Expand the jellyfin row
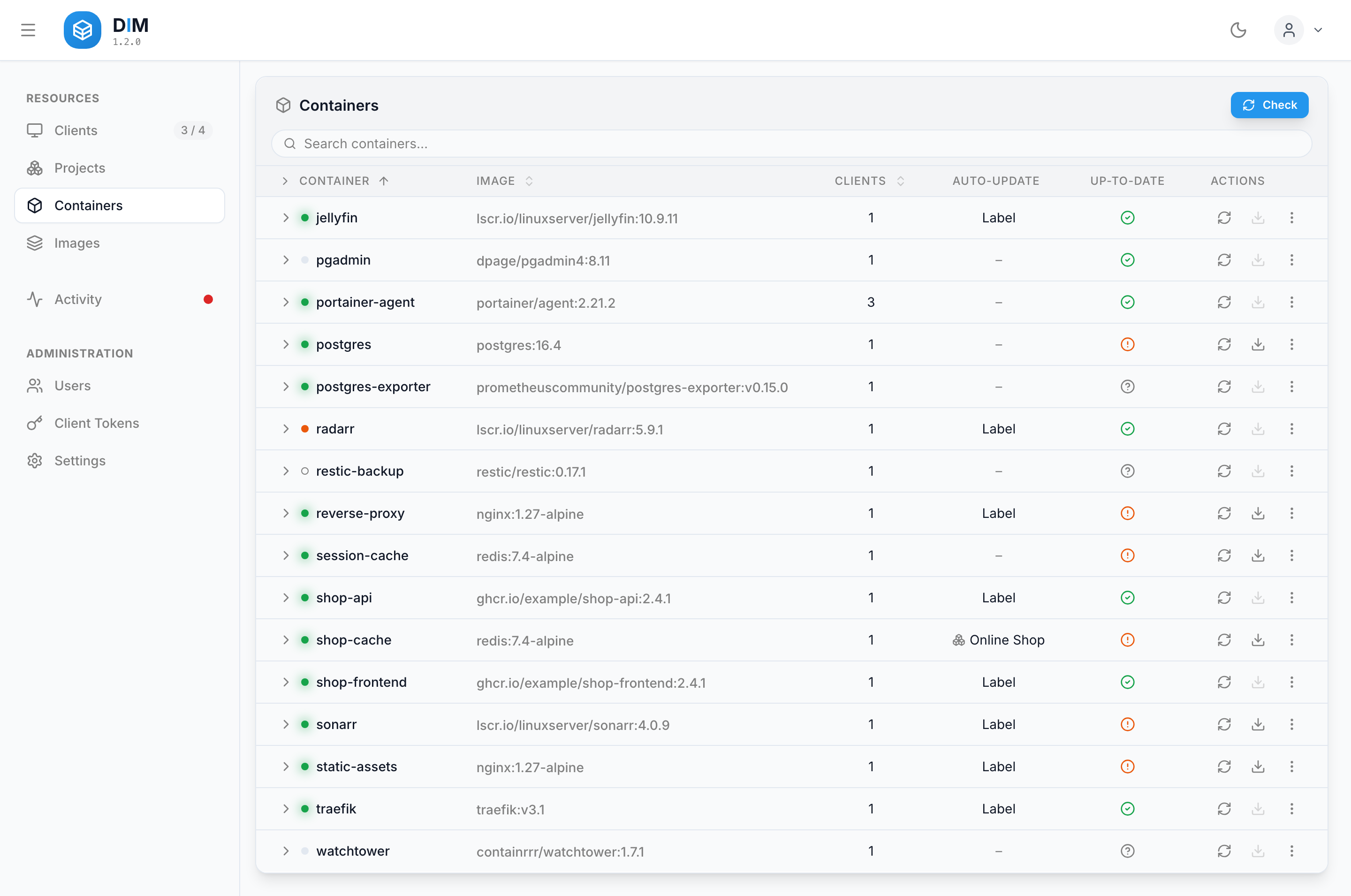The height and width of the screenshot is (896, 1351). (286, 218)
